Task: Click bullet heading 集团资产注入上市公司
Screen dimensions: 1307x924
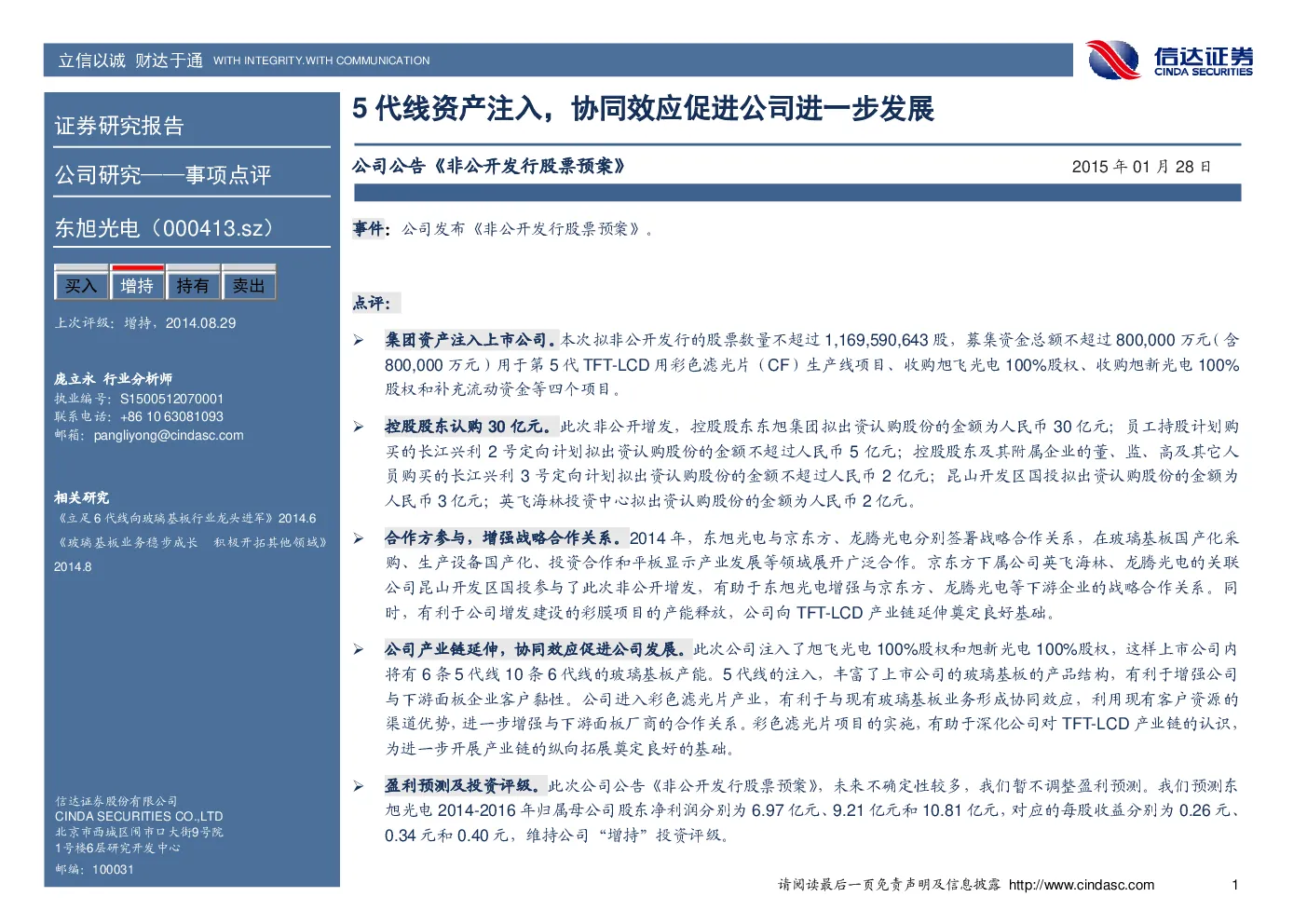Action: pyautogui.click(x=472, y=340)
